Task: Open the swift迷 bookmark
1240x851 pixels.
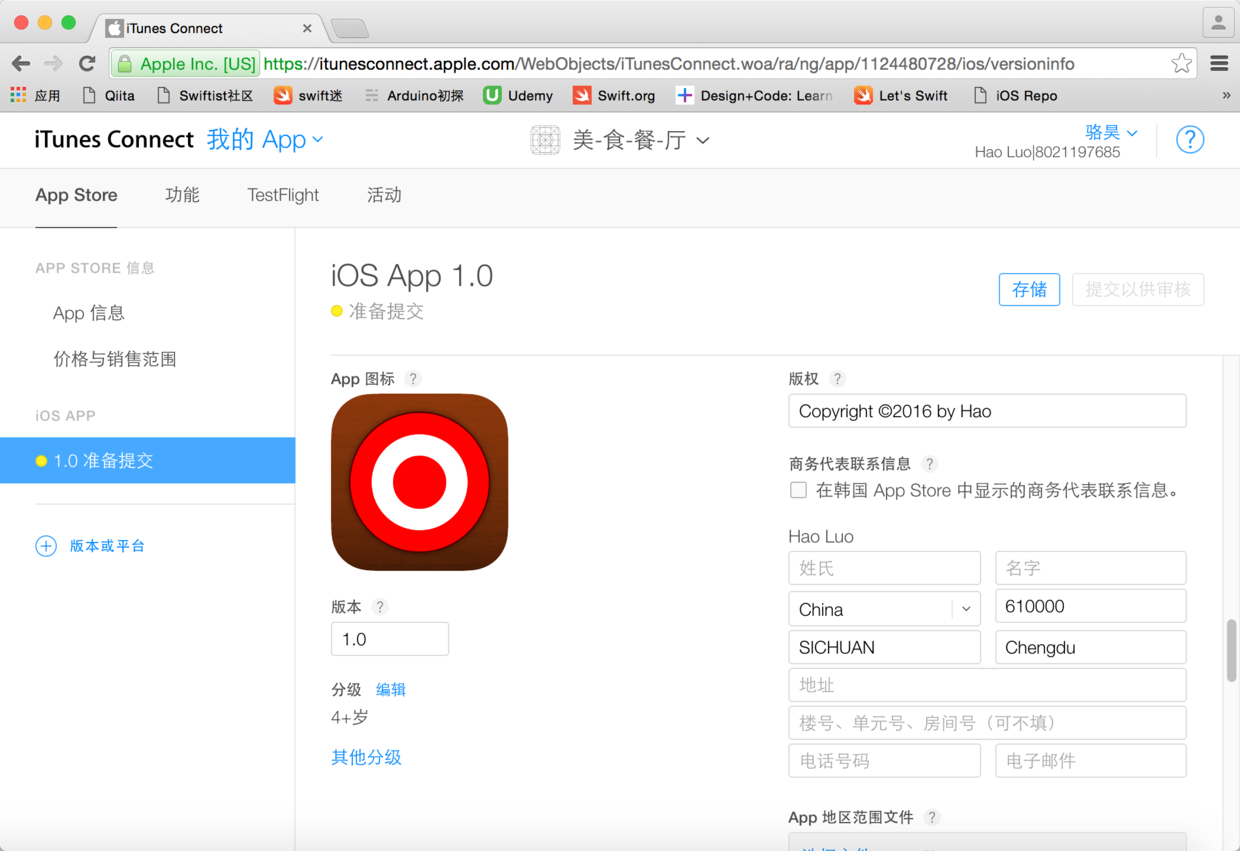Action: click(308, 96)
